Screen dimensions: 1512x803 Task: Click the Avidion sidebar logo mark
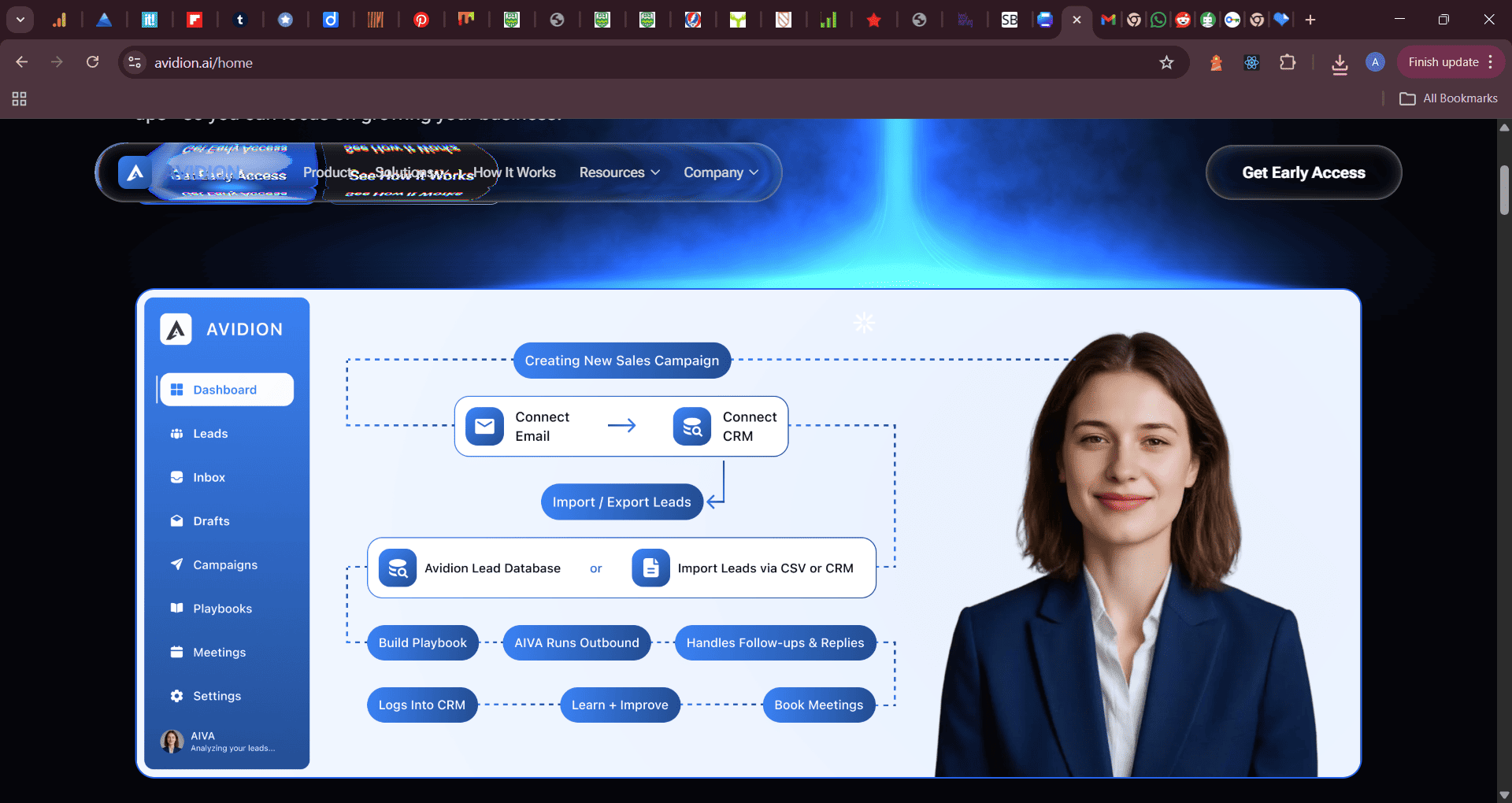click(x=176, y=329)
